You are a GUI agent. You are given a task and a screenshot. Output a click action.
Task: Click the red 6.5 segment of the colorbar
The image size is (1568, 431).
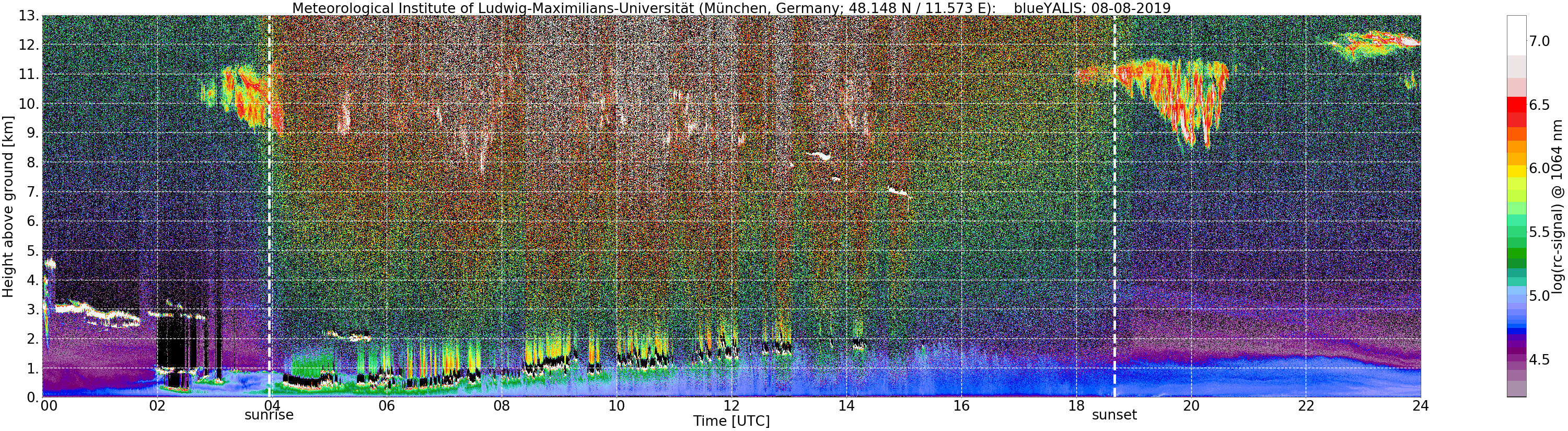(1516, 105)
